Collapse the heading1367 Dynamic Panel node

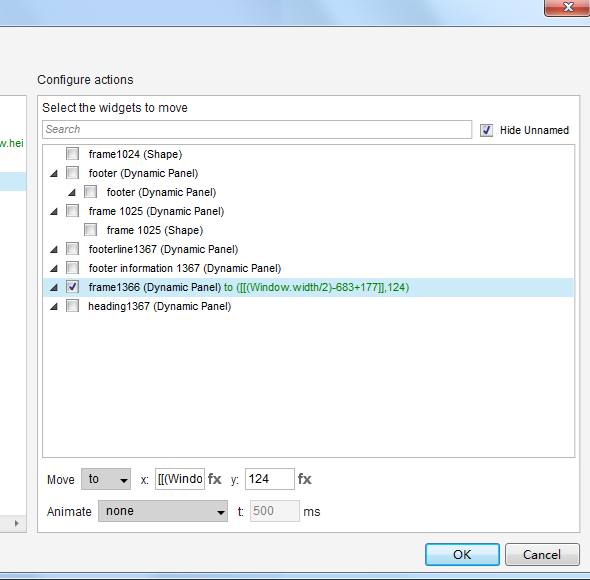tap(54, 307)
